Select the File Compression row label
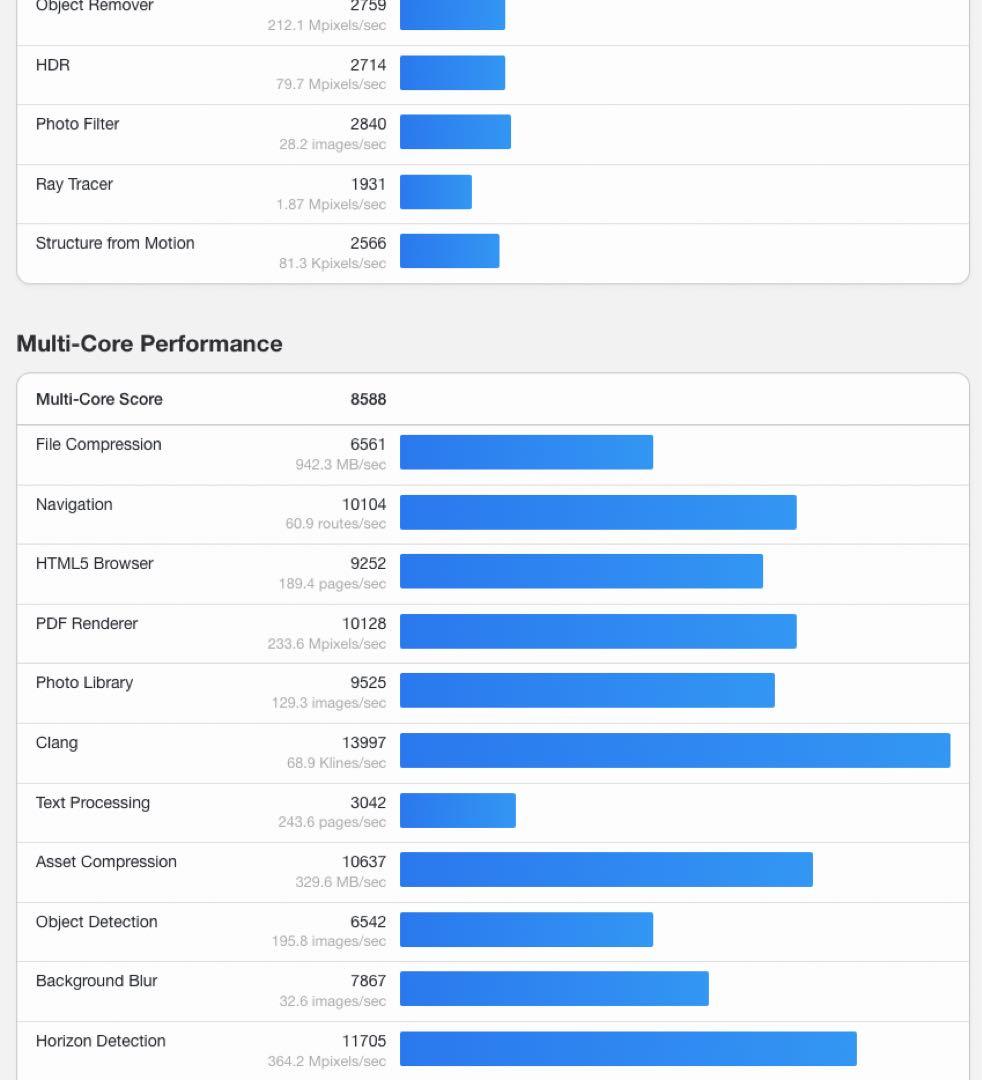 pos(98,445)
